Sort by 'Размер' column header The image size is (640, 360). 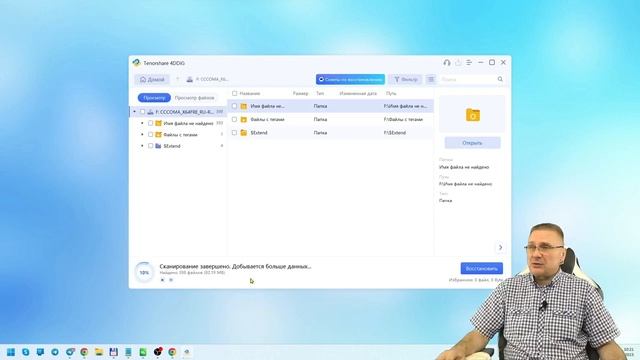coord(300,93)
